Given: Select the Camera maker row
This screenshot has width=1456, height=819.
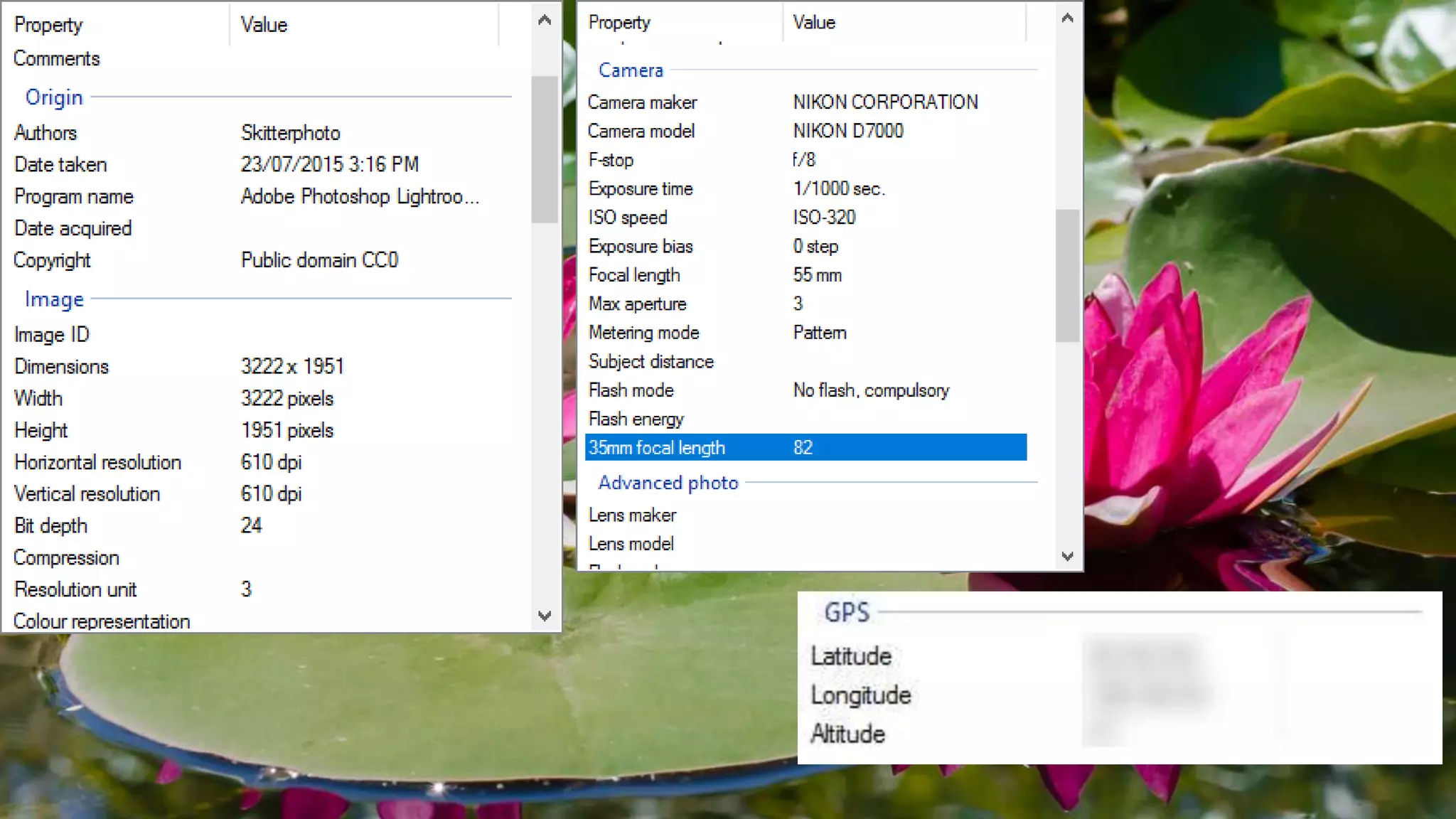Looking at the screenshot, I should pos(643,102).
